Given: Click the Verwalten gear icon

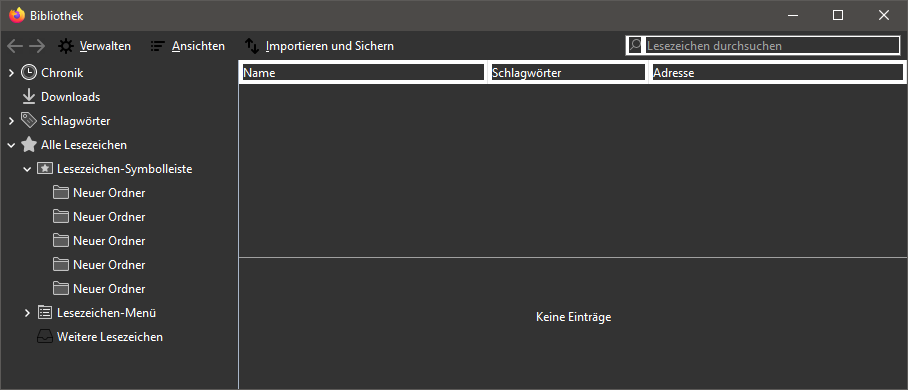Looking at the screenshot, I should click(x=66, y=46).
